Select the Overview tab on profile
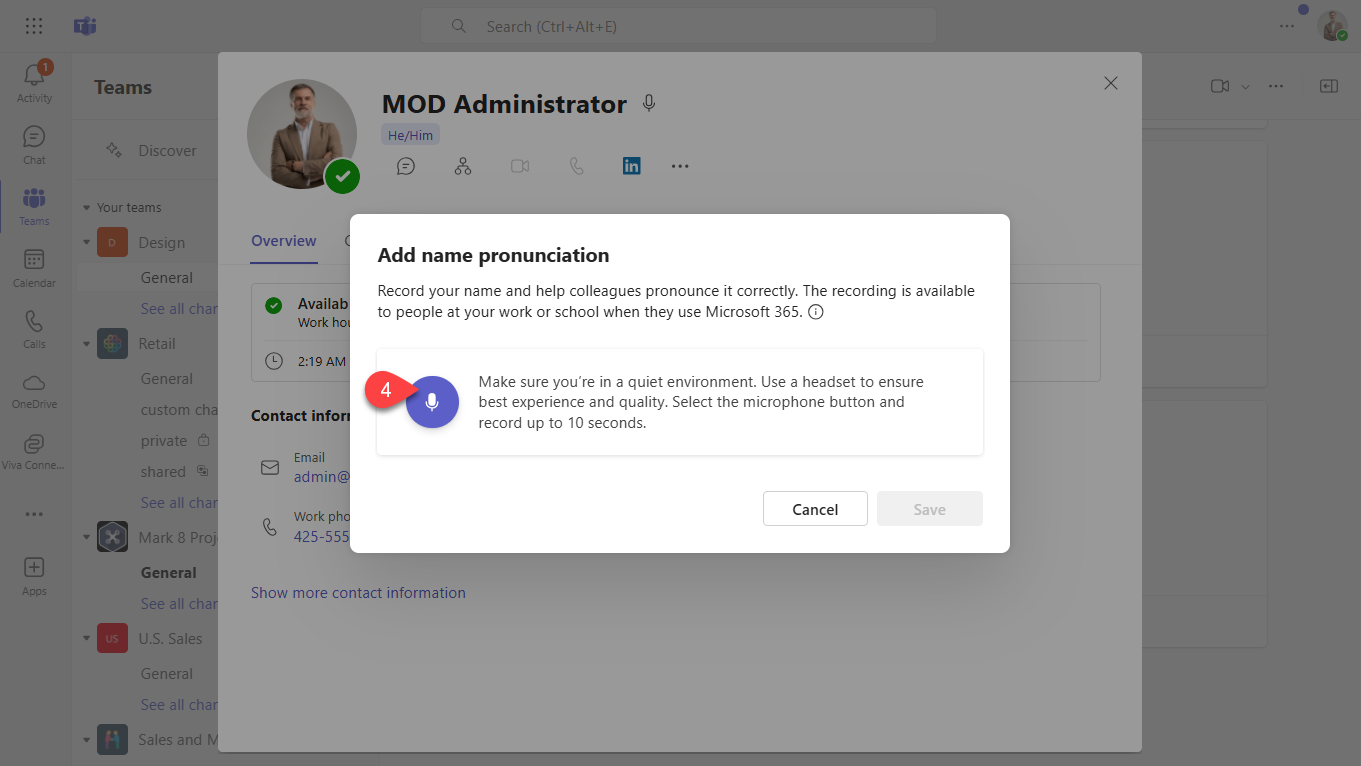The width and height of the screenshot is (1361, 766). coord(283,241)
